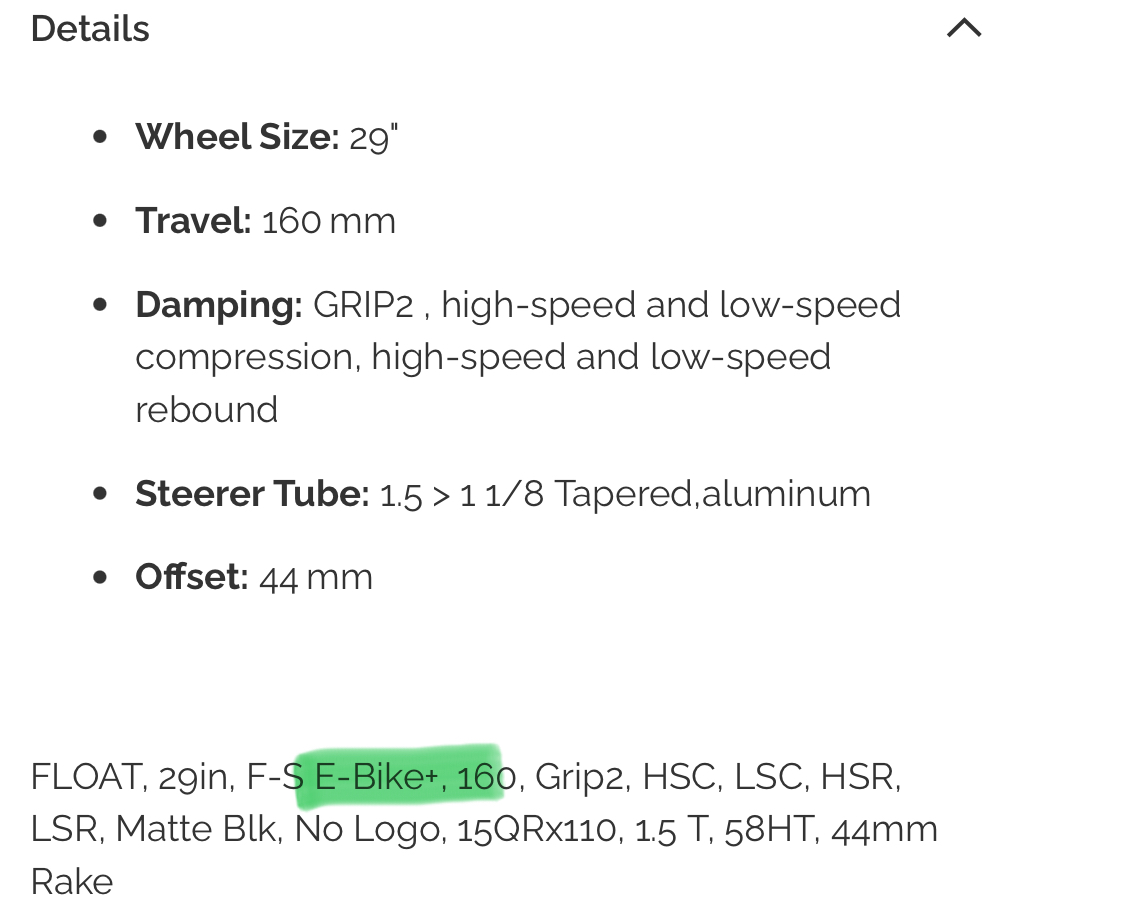Click the No Logo text
The height and width of the screenshot is (907, 1130).
370,829
